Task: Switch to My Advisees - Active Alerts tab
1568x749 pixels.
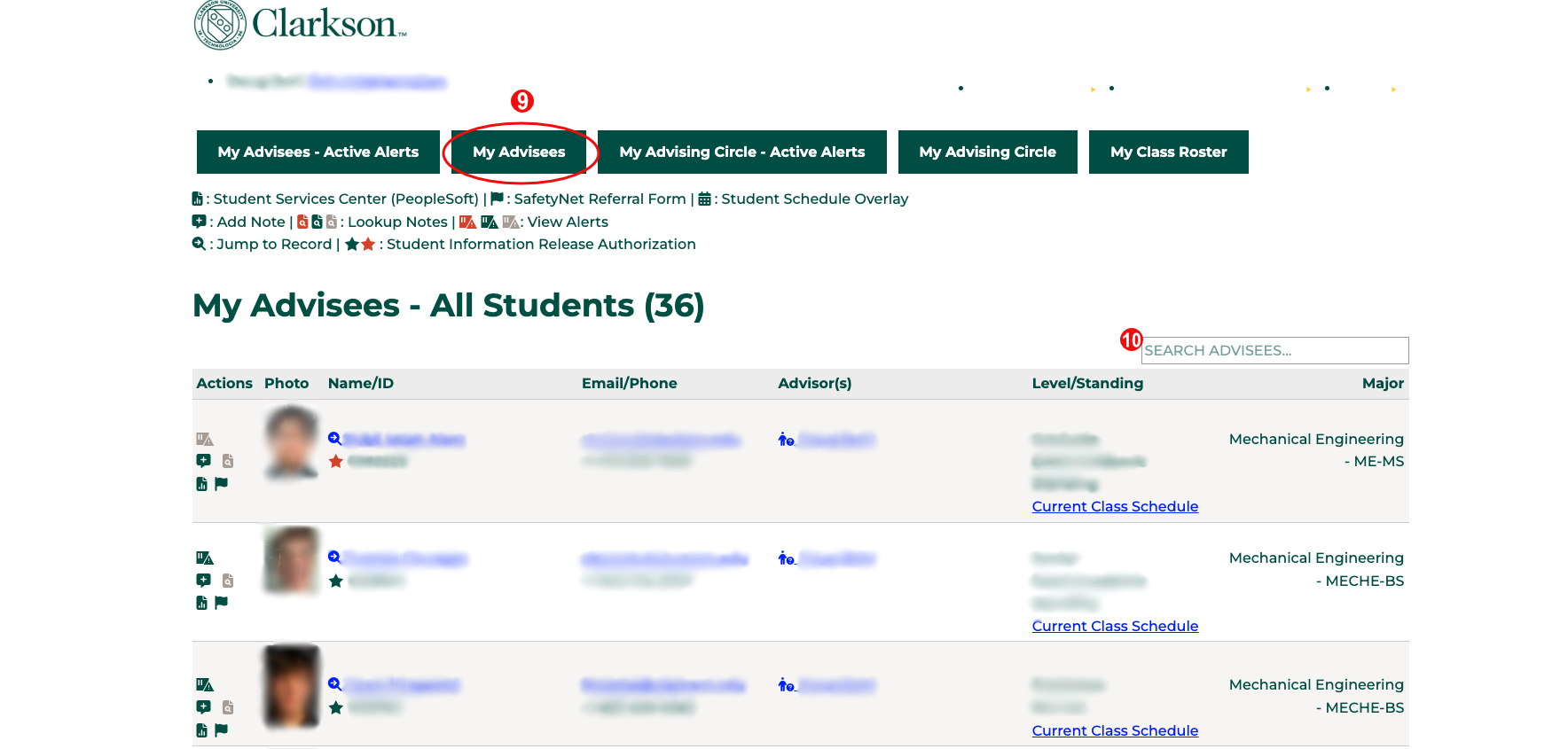Action: pos(318,152)
